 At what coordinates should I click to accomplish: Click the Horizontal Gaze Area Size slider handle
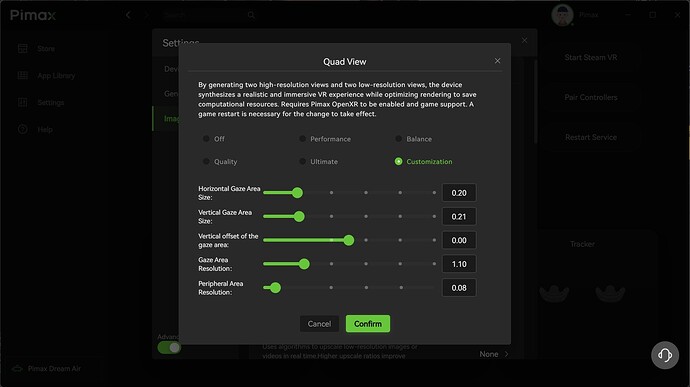297,192
